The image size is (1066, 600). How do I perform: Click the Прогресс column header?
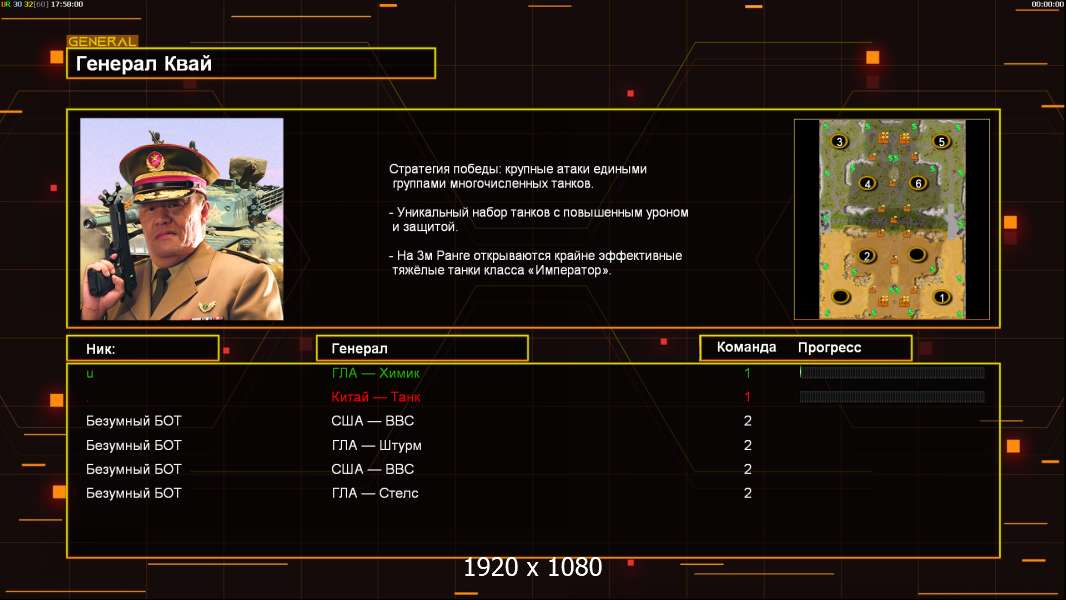[829, 347]
